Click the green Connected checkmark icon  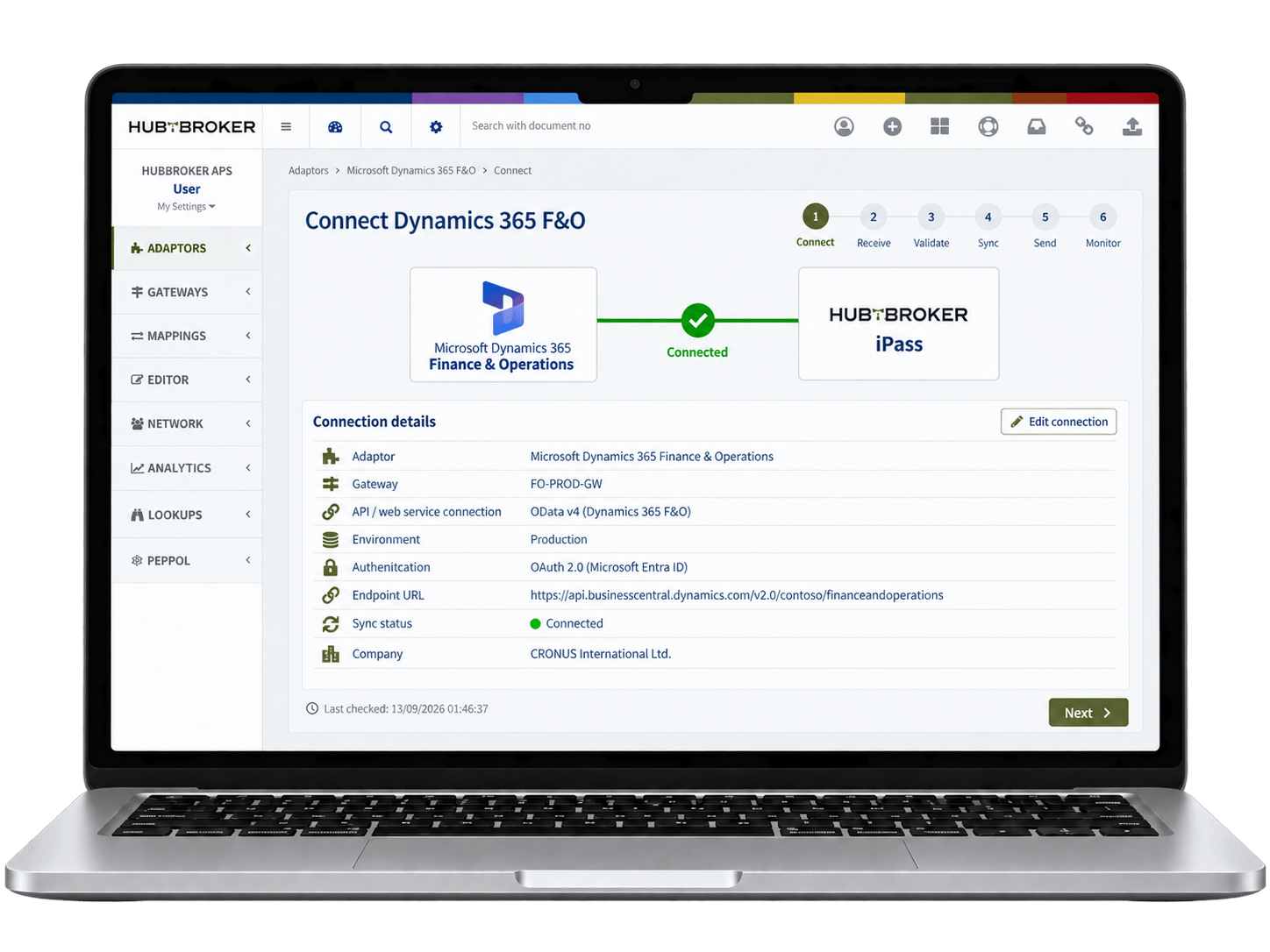(x=698, y=321)
